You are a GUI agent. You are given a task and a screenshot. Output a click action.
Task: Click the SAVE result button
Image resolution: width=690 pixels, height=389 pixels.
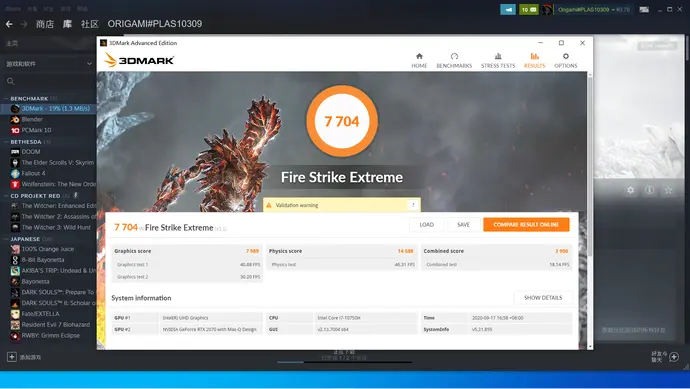coord(463,224)
